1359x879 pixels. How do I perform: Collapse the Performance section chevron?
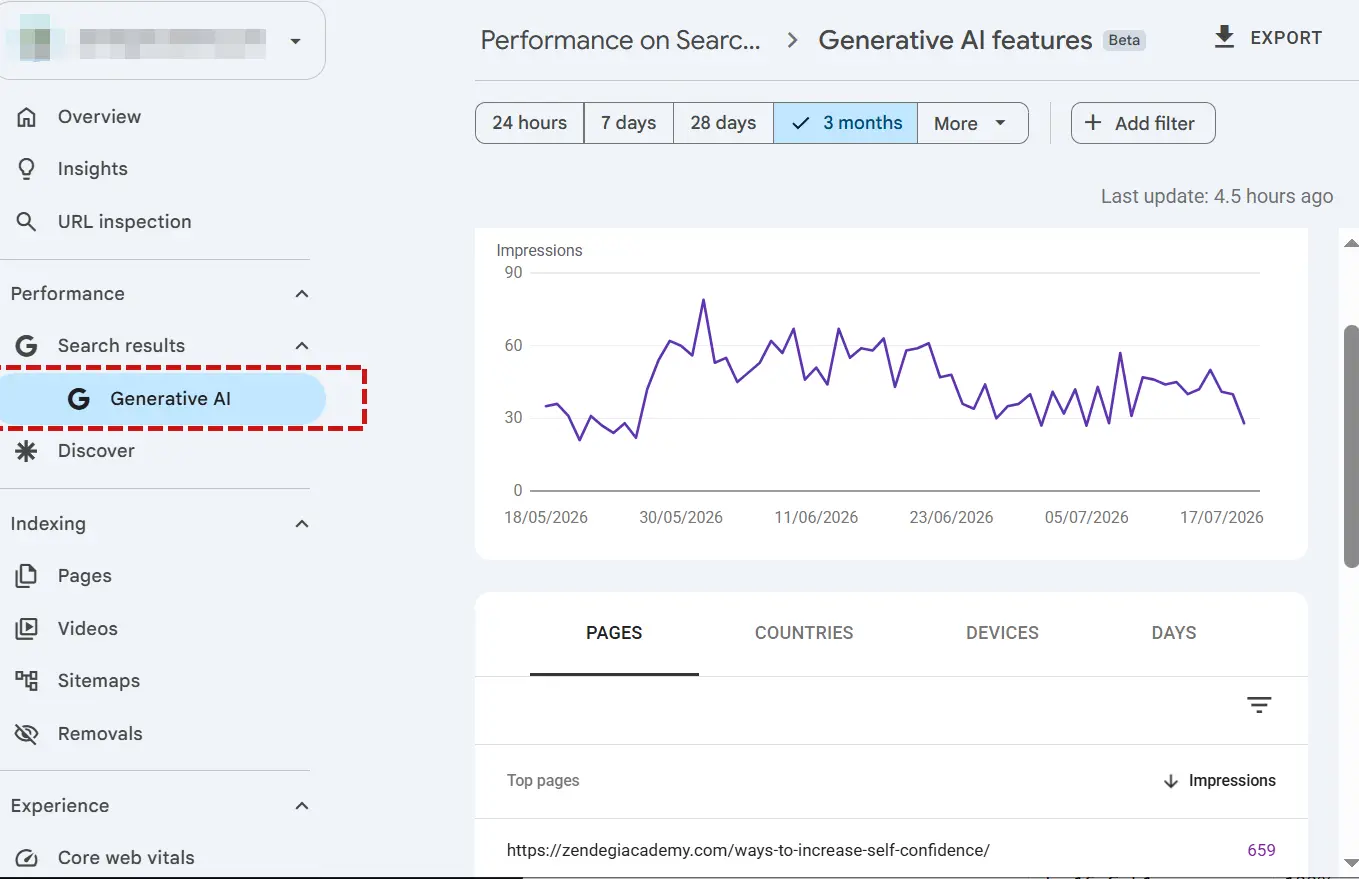pyautogui.click(x=302, y=294)
